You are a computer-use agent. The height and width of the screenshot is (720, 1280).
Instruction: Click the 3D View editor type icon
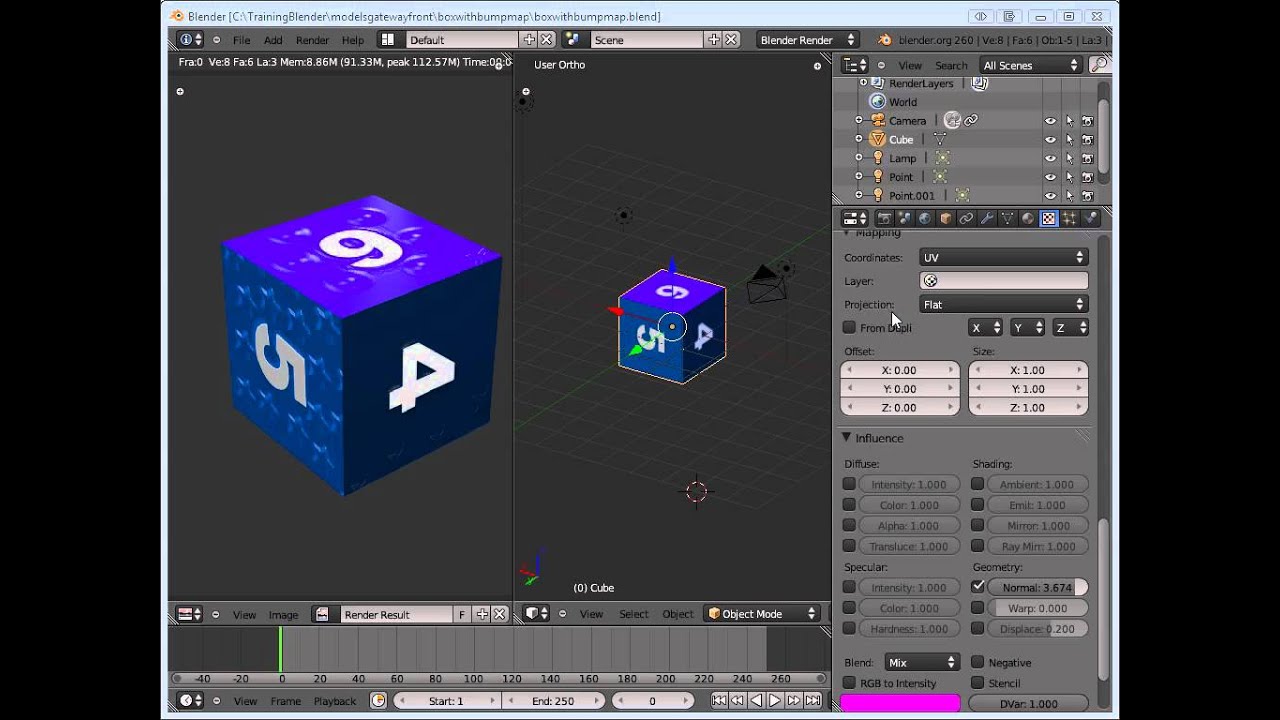pos(537,614)
